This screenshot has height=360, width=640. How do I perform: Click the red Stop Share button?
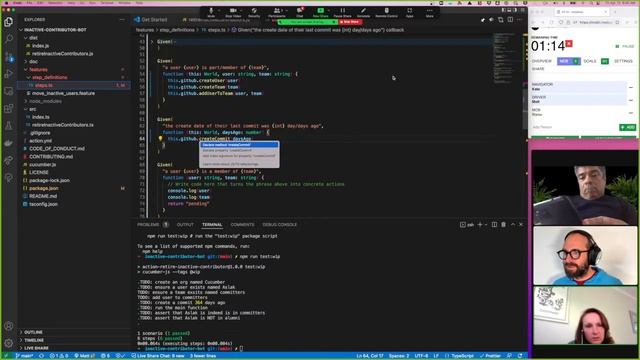click(x=350, y=22)
